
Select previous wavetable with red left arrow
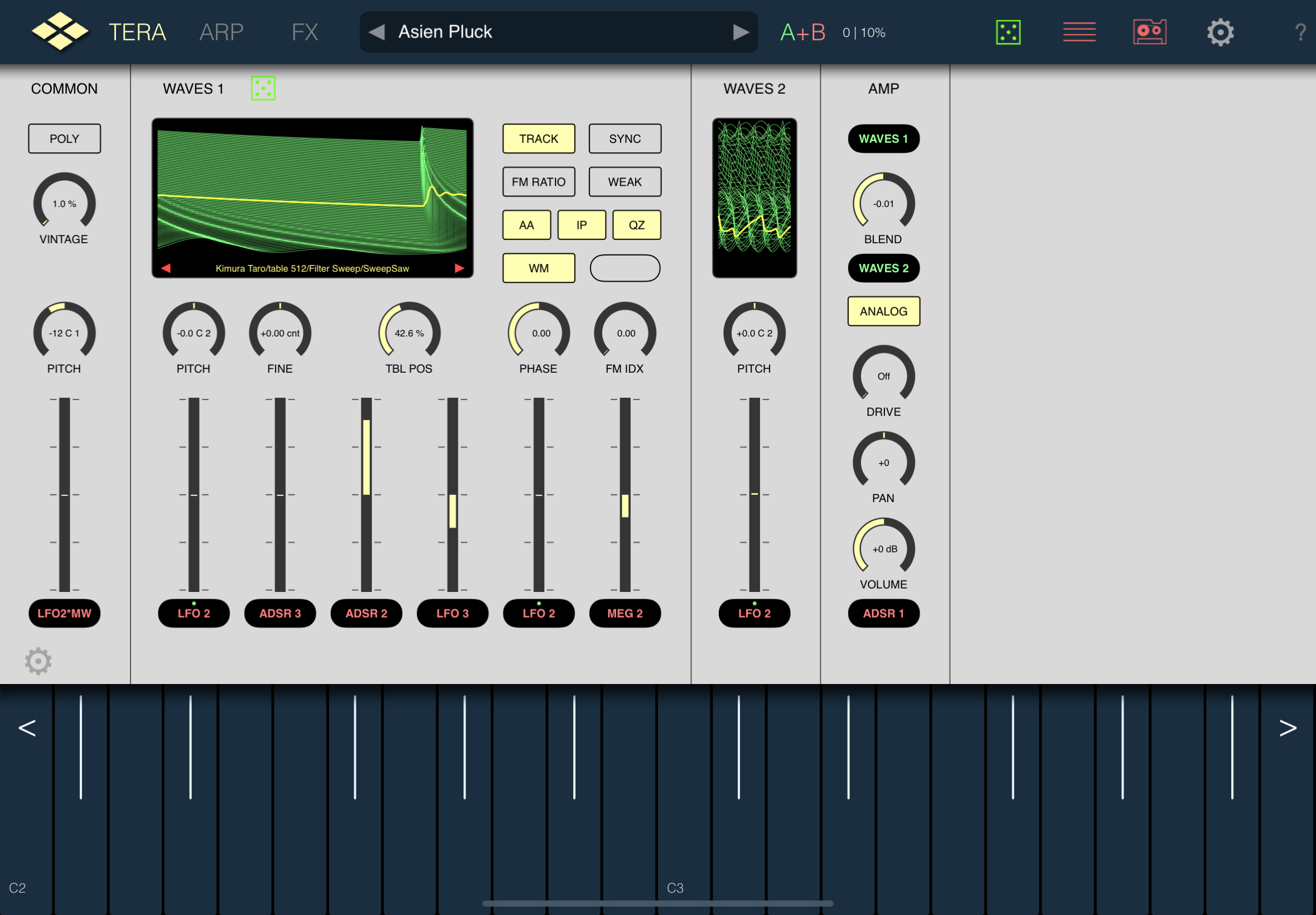click(x=166, y=268)
